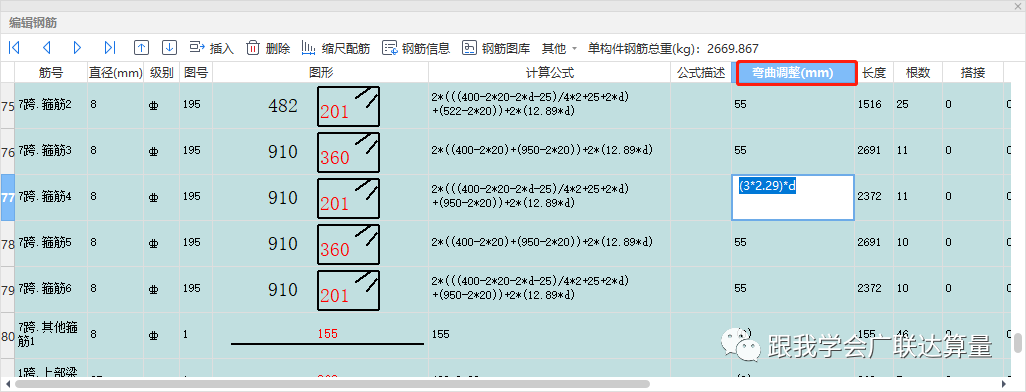
Task: Click the formula cell in row 77
Action: coord(550,197)
